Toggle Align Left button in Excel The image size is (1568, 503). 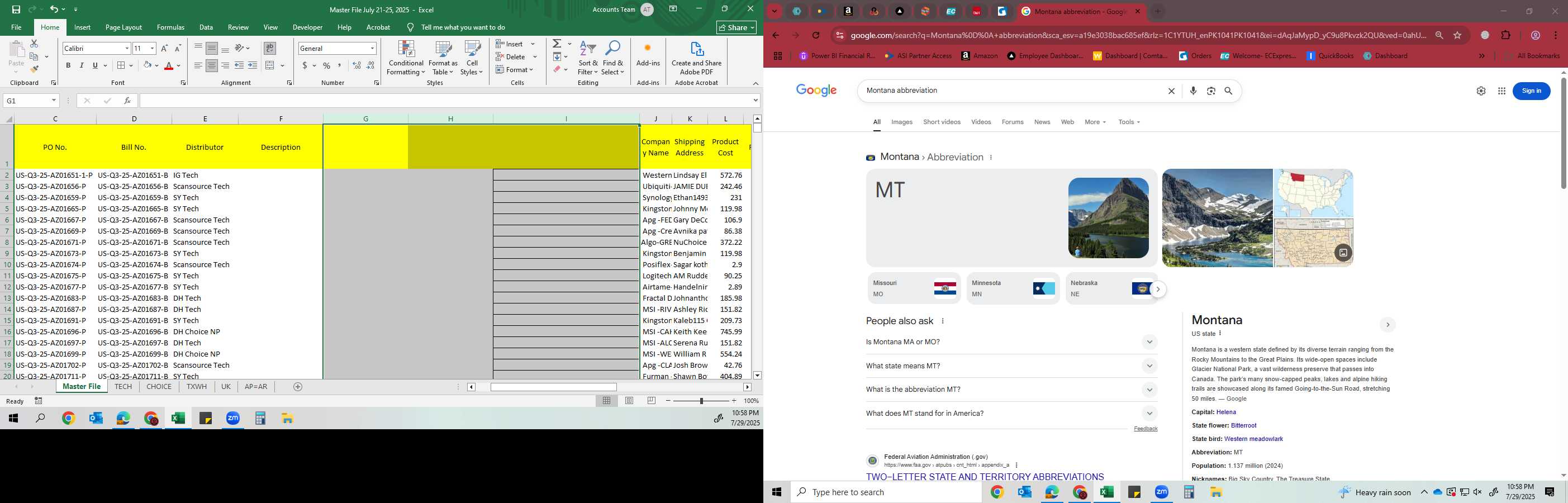tap(198, 65)
